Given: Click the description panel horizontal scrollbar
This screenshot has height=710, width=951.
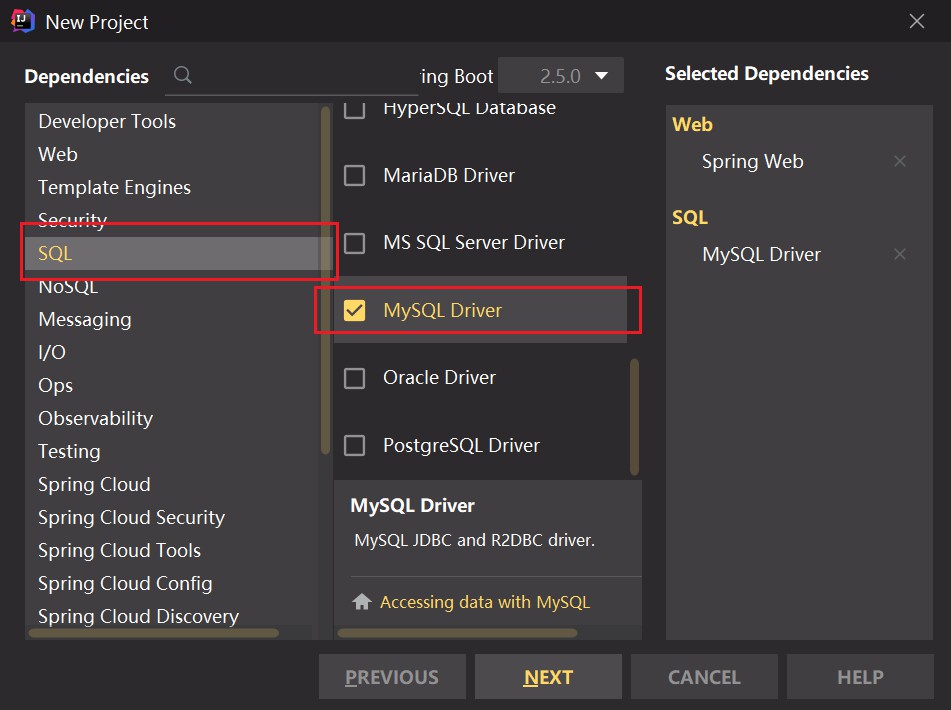Looking at the screenshot, I should (x=457, y=633).
